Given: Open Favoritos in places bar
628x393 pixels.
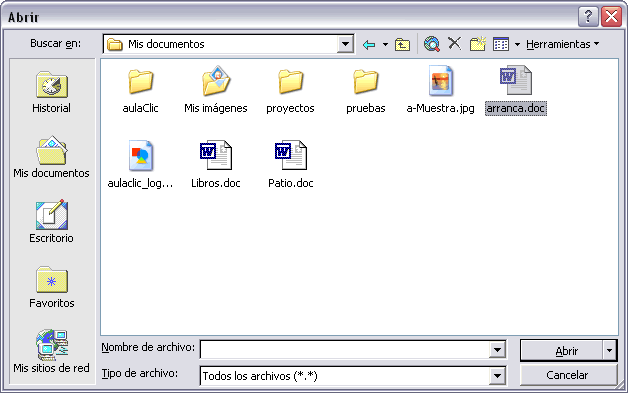Looking at the screenshot, I should click(x=51, y=287).
